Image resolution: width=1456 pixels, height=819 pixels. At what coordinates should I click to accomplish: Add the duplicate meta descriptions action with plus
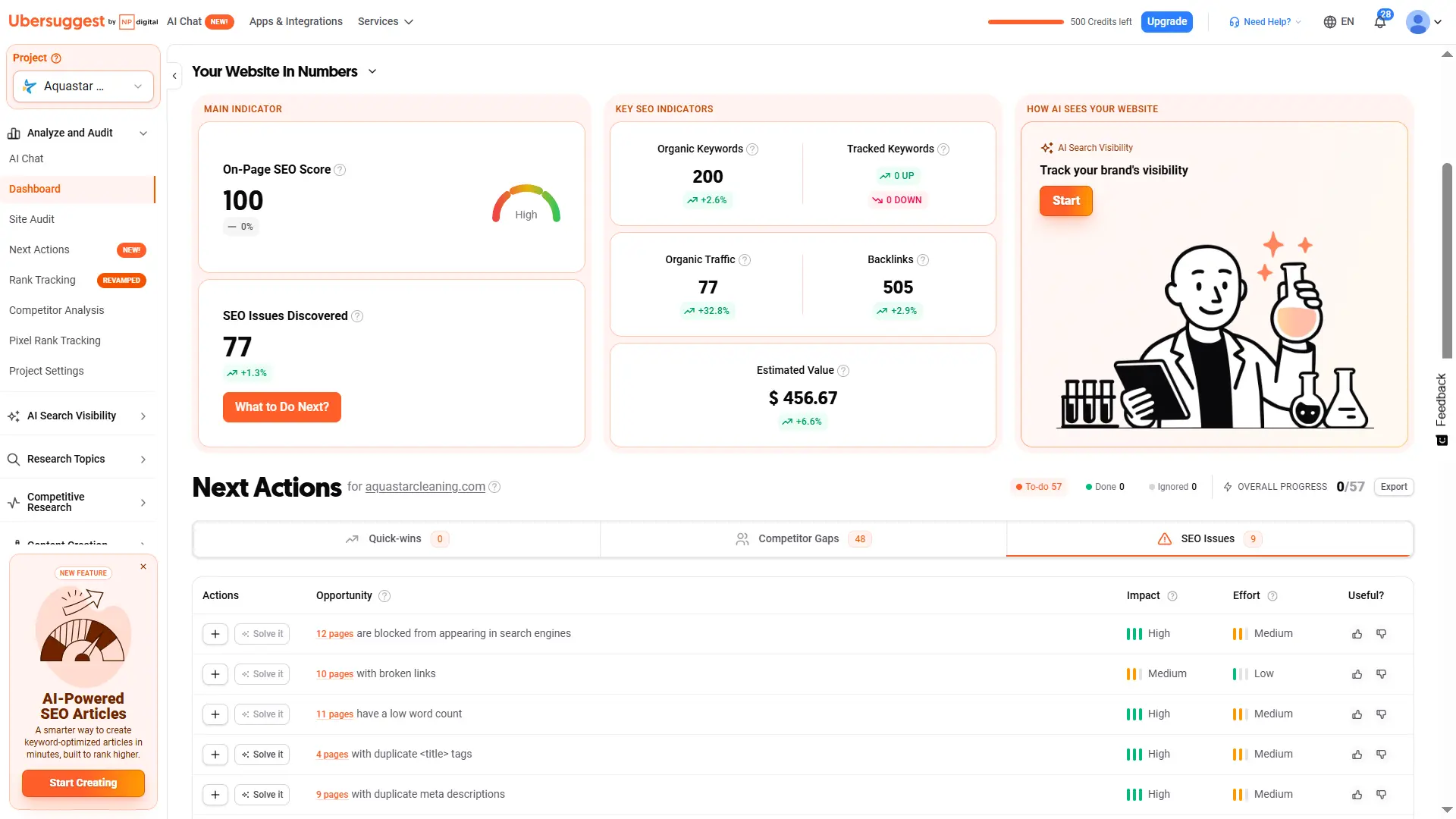coord(215,795)
